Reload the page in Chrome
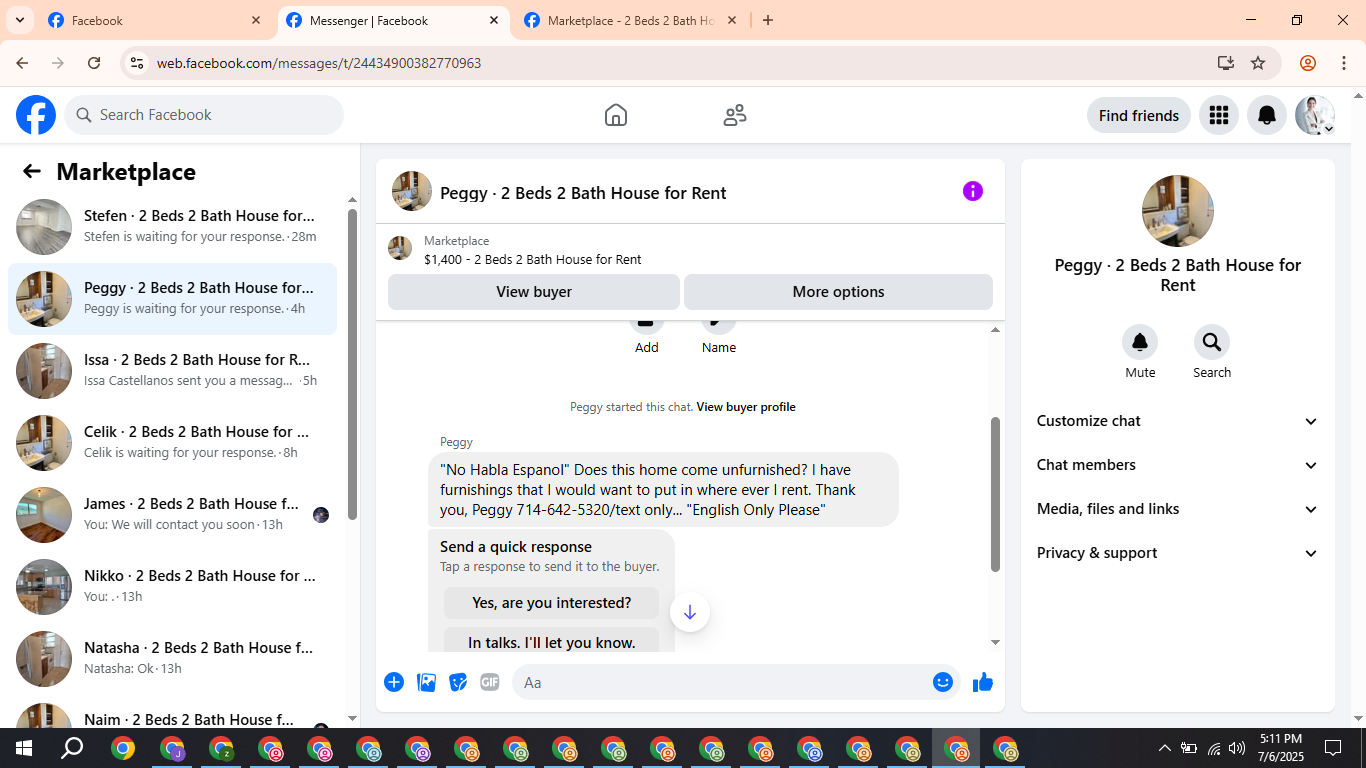This screenshot has width=1366, height=768. tap(94, 63)
